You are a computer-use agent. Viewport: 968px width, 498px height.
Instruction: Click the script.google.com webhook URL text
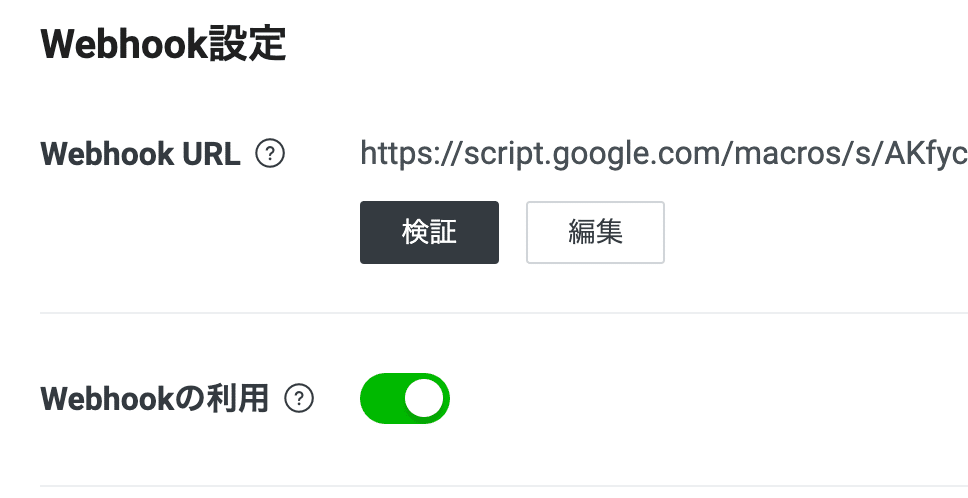click(x=660, y=154)
